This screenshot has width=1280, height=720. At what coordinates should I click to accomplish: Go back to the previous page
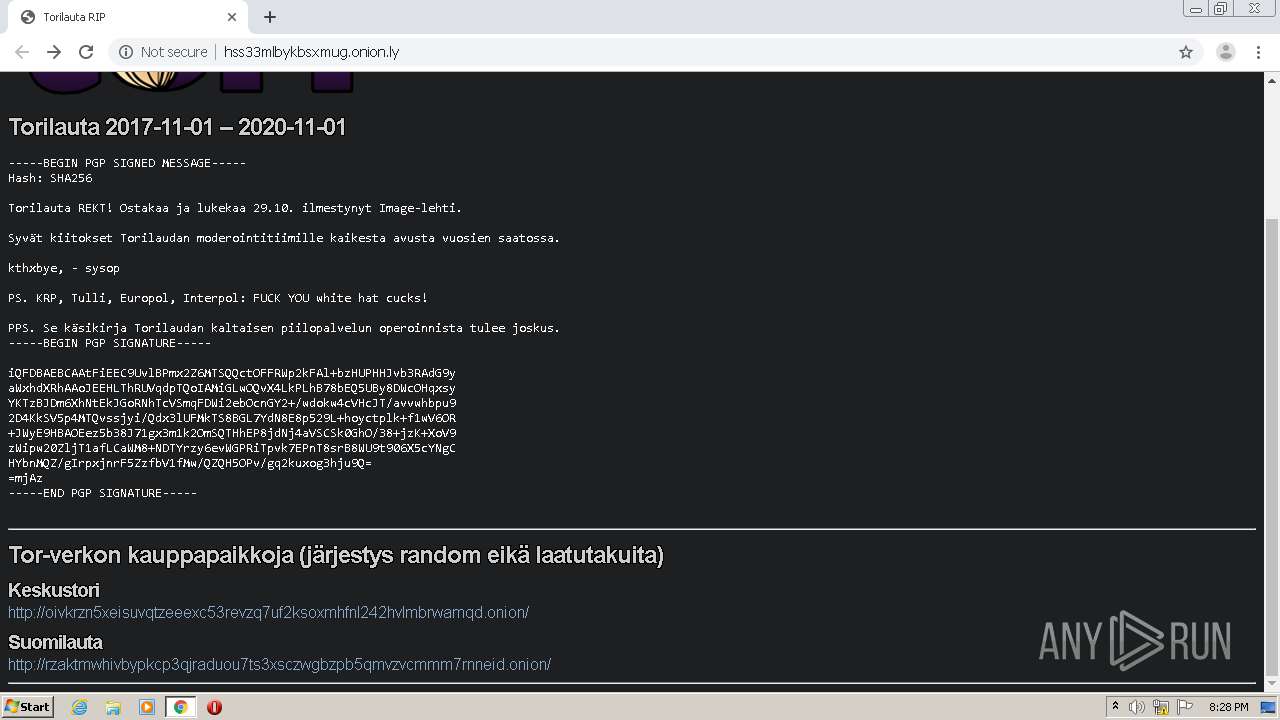coord(22,52)
